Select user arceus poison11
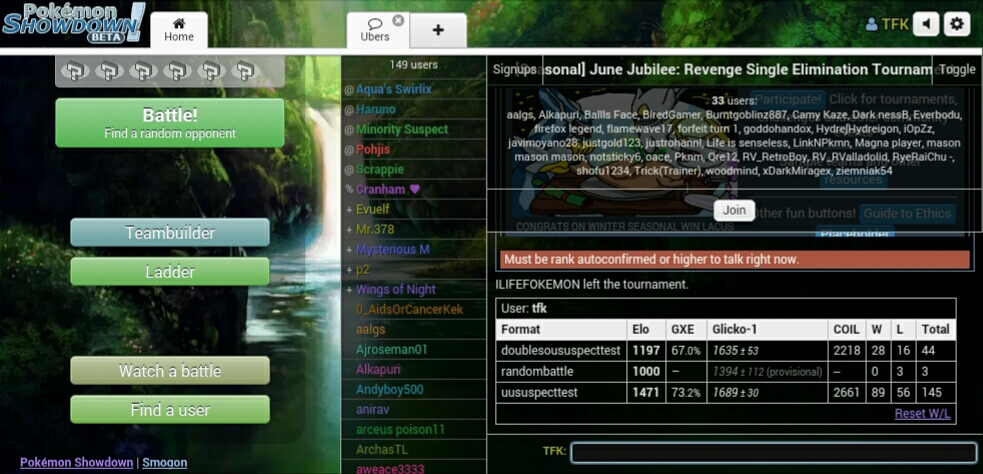 coord(414,429)
